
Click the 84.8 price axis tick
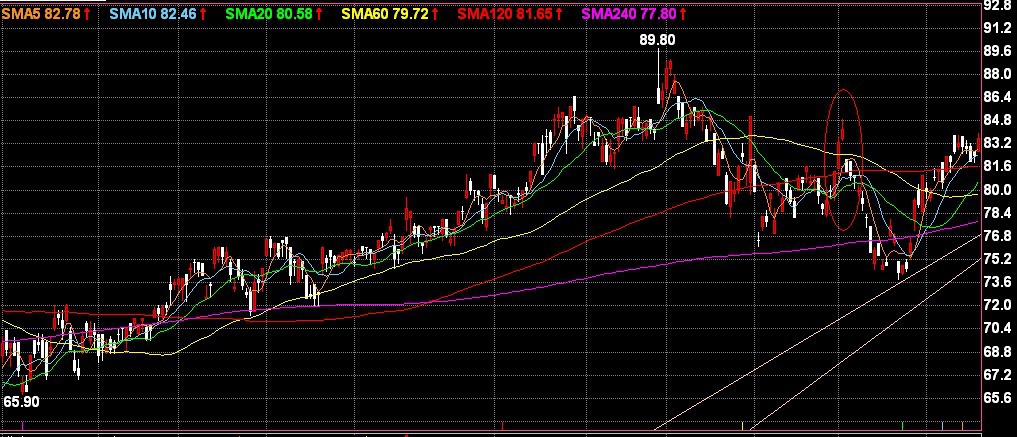click(x=997, y=120)
